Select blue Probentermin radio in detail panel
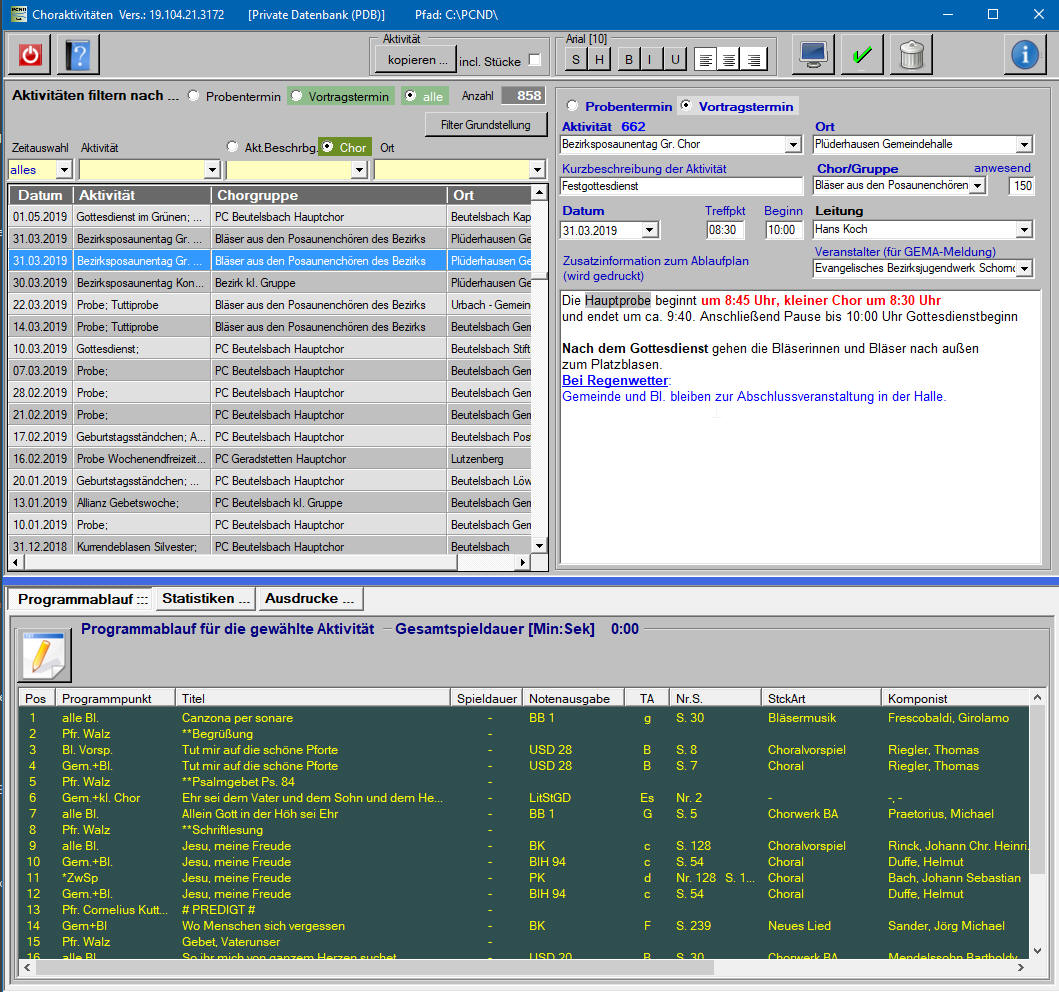The width and height of the screenshot is (1059, 992). coord(572,105)
